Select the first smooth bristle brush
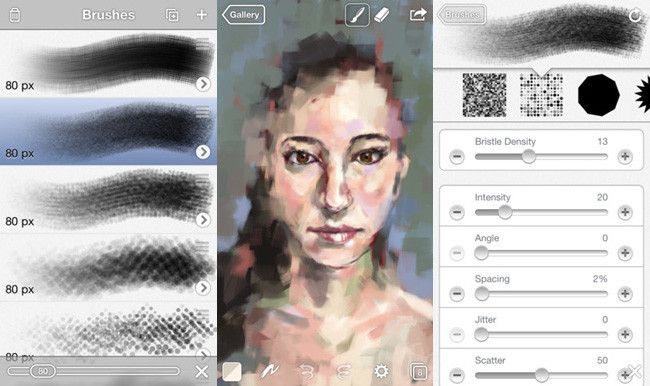Image resolution: width=650 pixels, height=386 pixels. [x=108, y=63]
